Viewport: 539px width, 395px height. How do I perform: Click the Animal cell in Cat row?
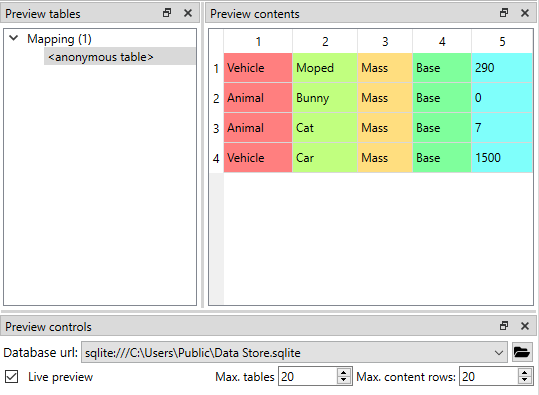pyautogui.click(x=258, y=128)
